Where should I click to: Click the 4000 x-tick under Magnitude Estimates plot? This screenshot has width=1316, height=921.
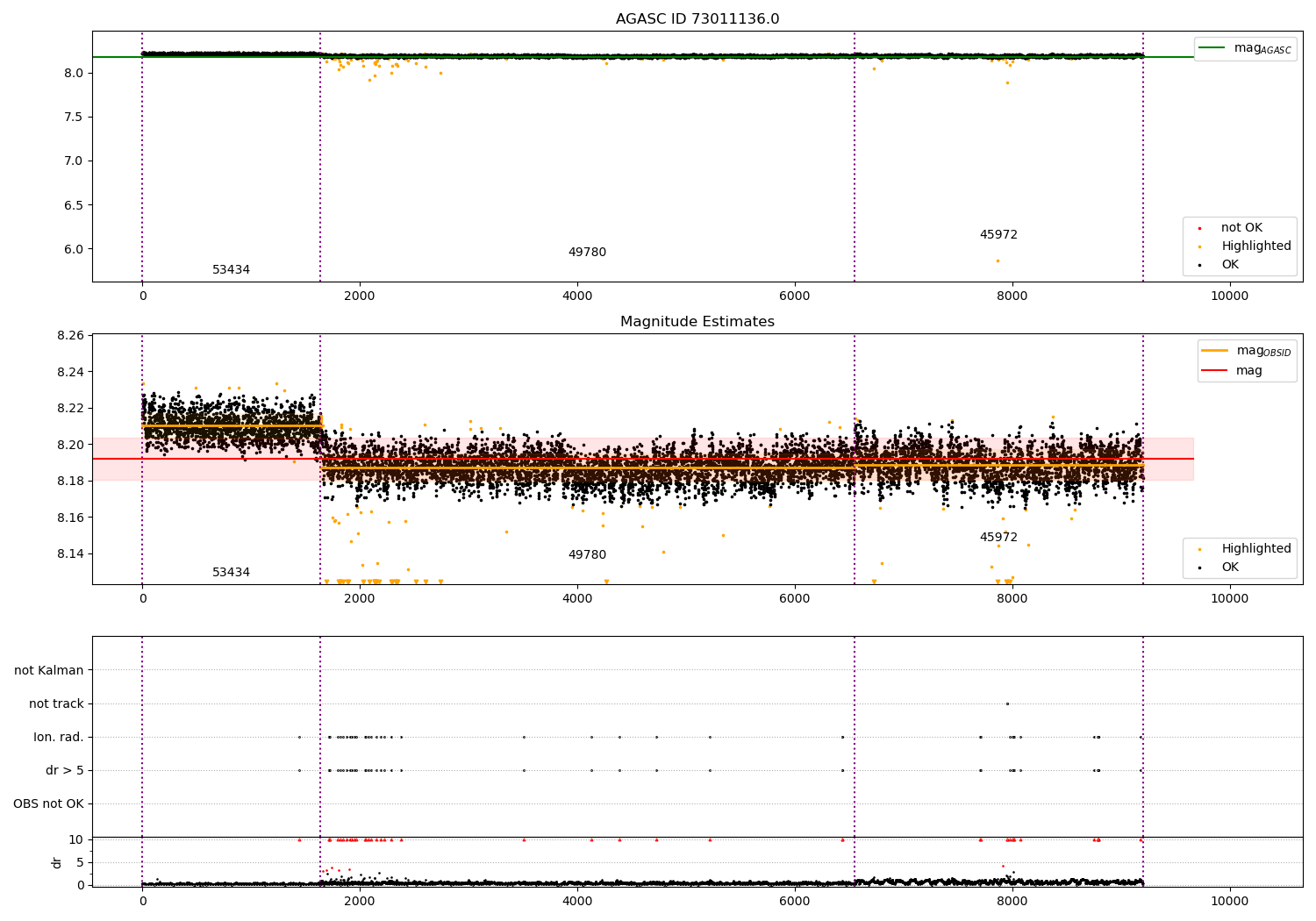(577, 599)
